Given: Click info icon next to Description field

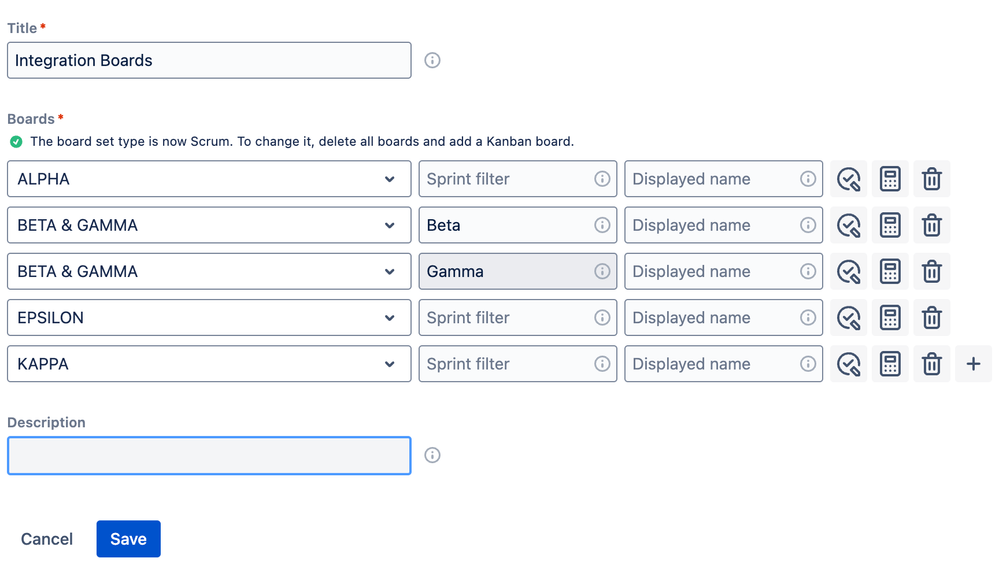Looking at the screenshot, I should 432,455.
